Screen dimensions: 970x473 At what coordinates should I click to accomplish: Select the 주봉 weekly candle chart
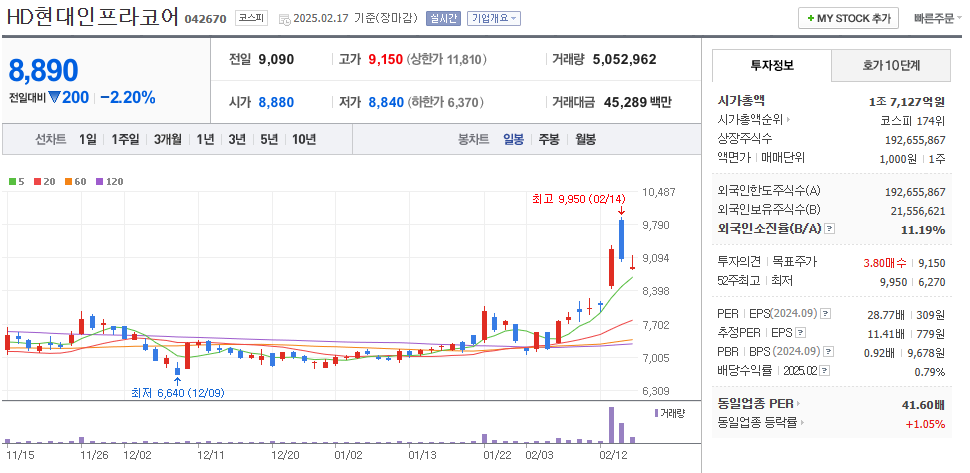point(549,139)
